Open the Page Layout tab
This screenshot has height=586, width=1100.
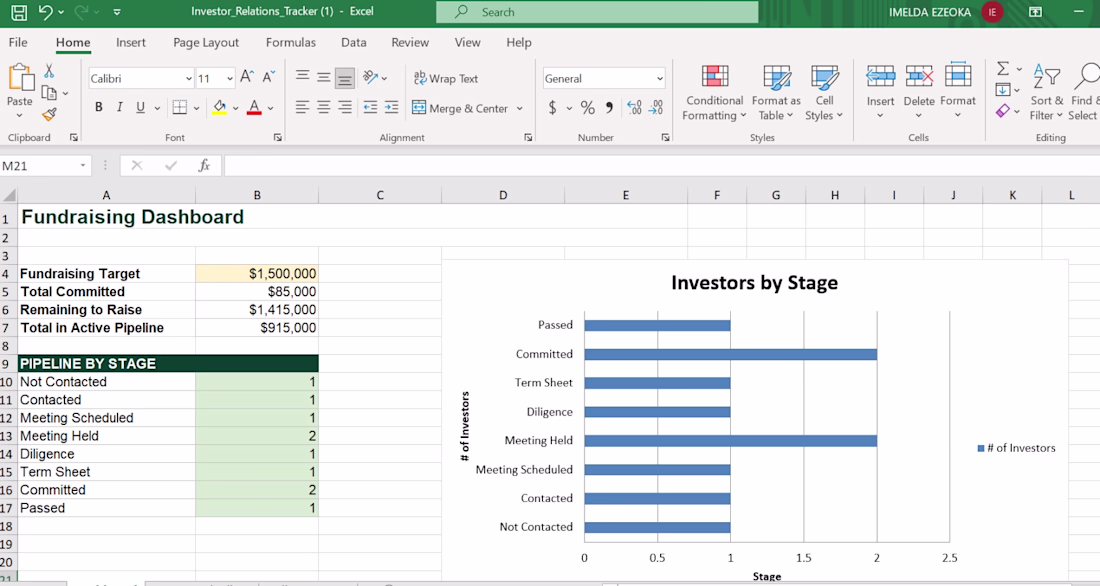click(x=206, y=42)
